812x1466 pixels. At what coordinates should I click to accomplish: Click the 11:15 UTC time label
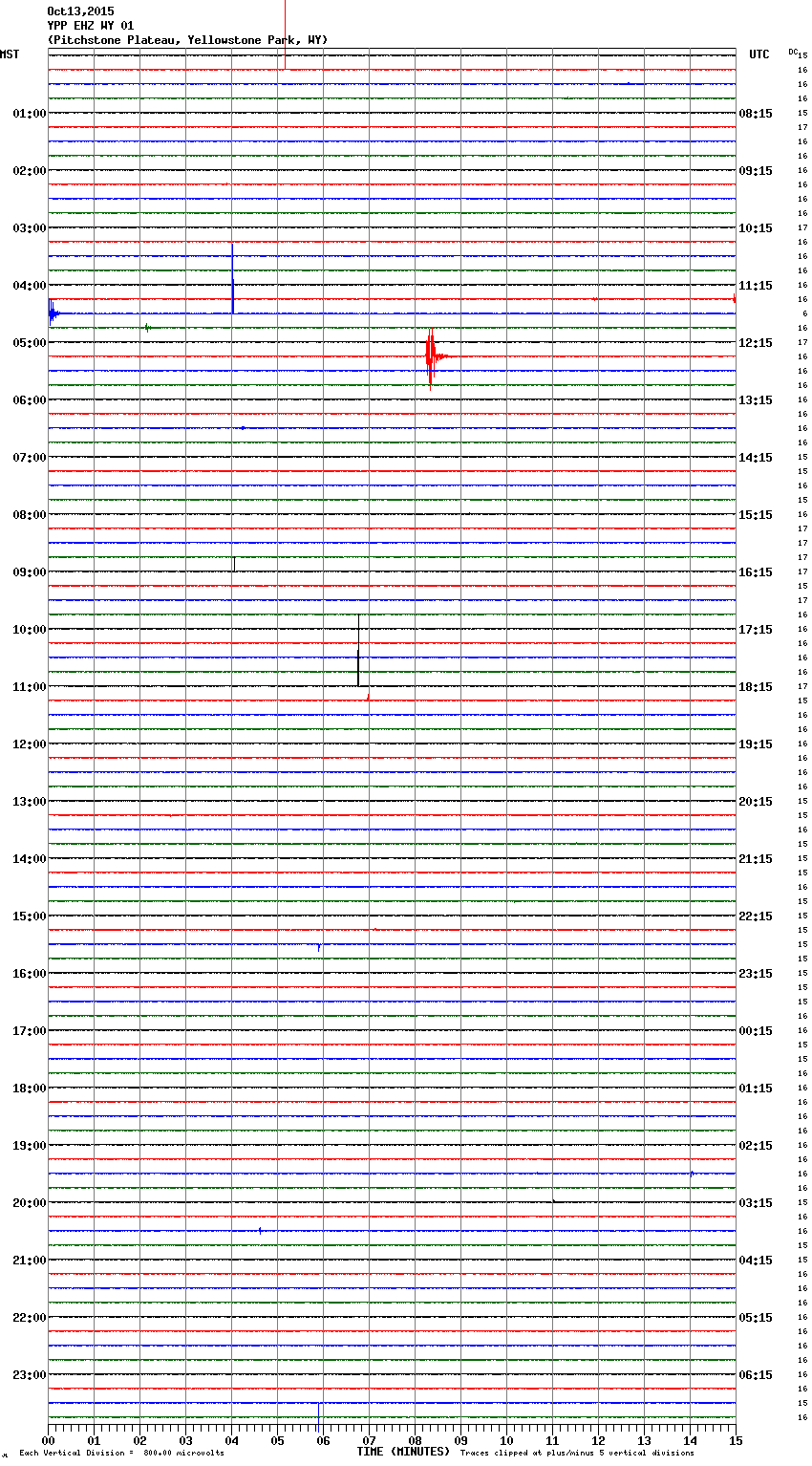pos(756,286)
